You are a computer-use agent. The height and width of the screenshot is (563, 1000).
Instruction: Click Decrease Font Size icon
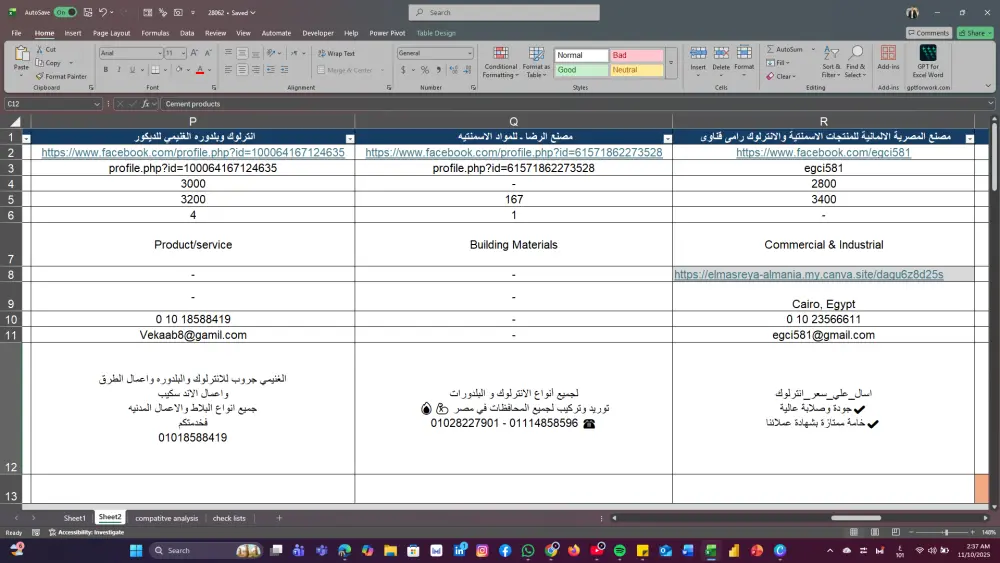207,53
